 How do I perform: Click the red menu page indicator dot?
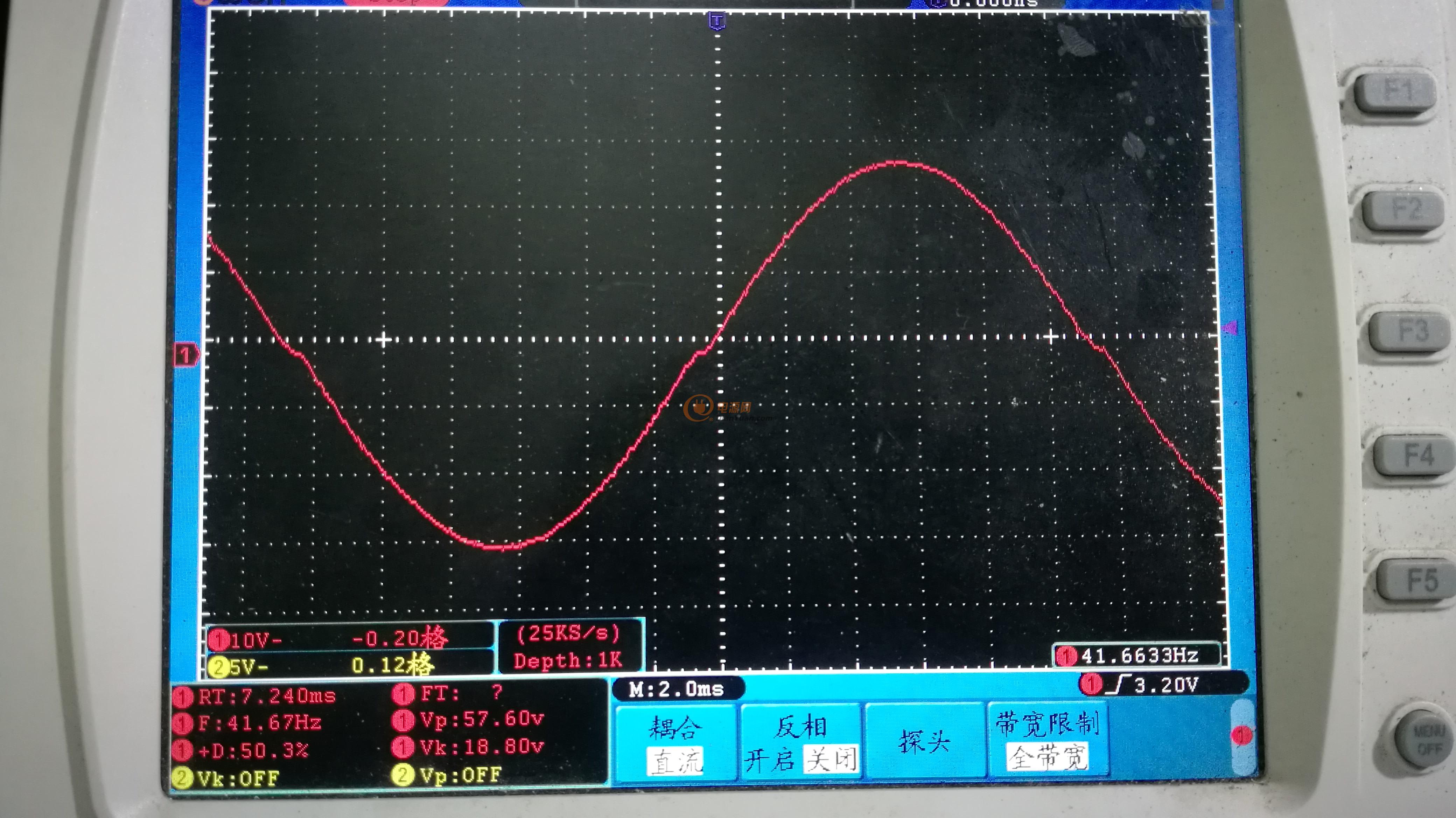[x=1242, y=735]
